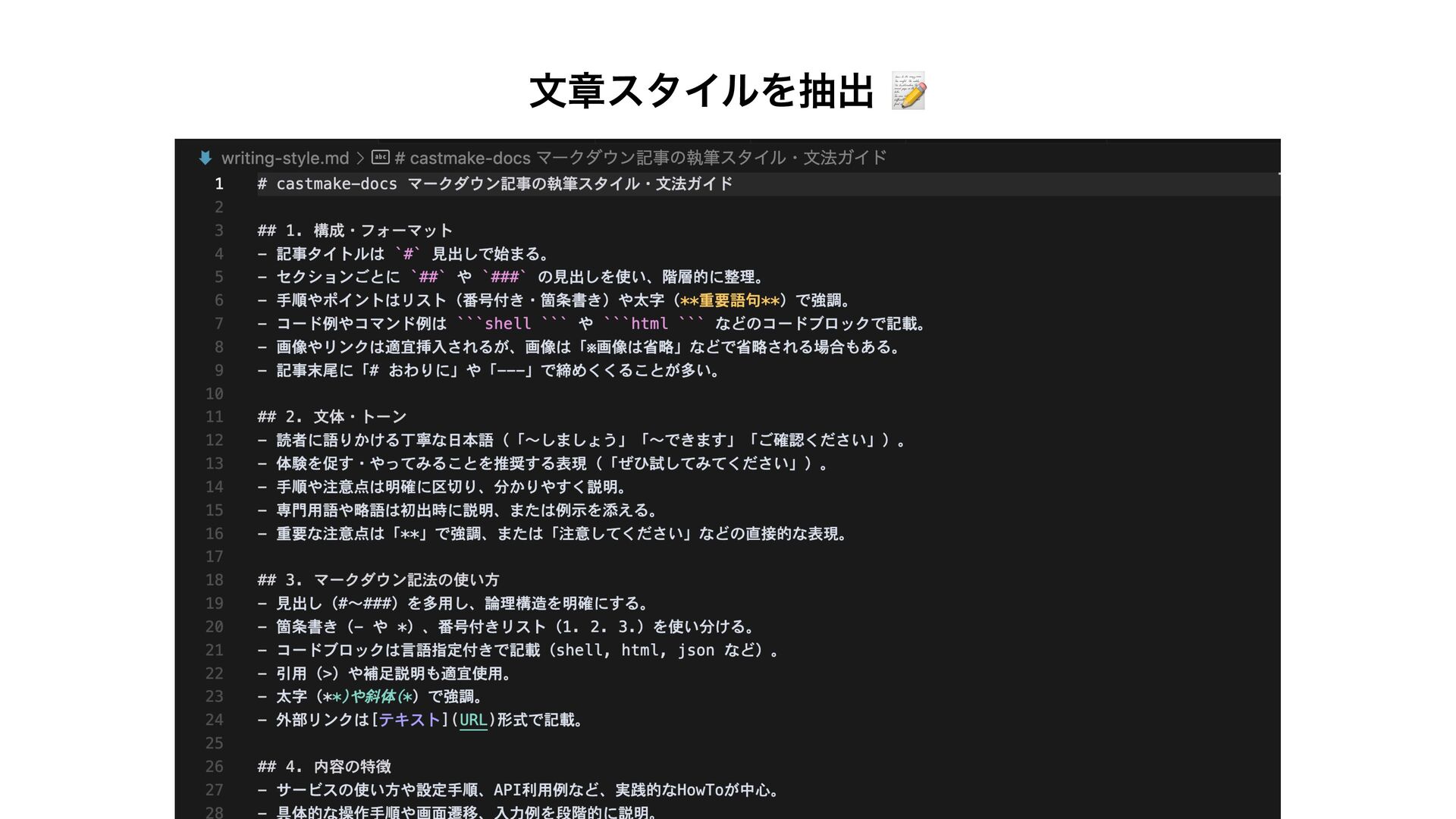Click heading '## 3. マークダウン記法の使い方'
This screenshot has height=819, width=1456.
pos(378,580)
